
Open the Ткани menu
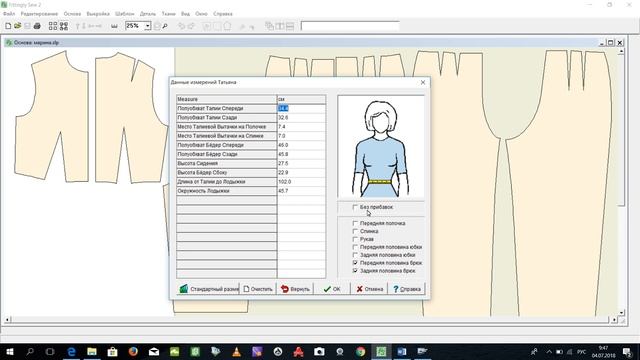coord(169,14)
